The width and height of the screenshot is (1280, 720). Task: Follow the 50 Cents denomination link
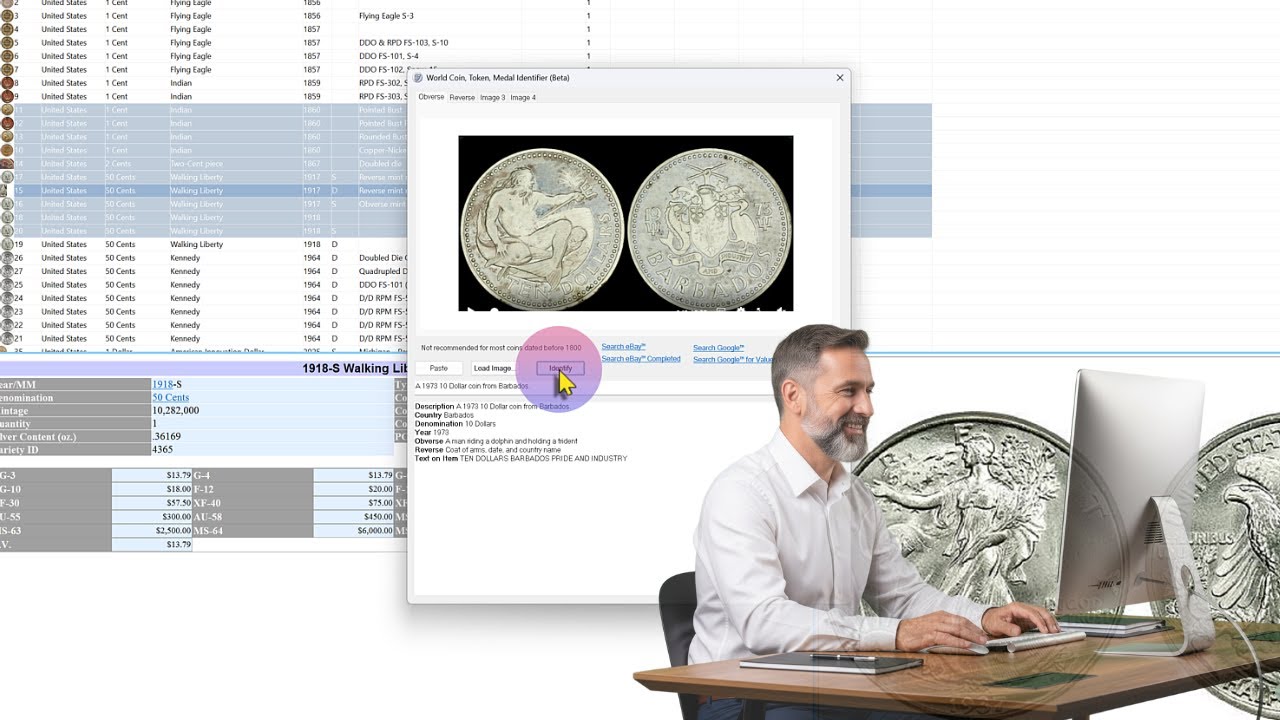tap(170, 398)
